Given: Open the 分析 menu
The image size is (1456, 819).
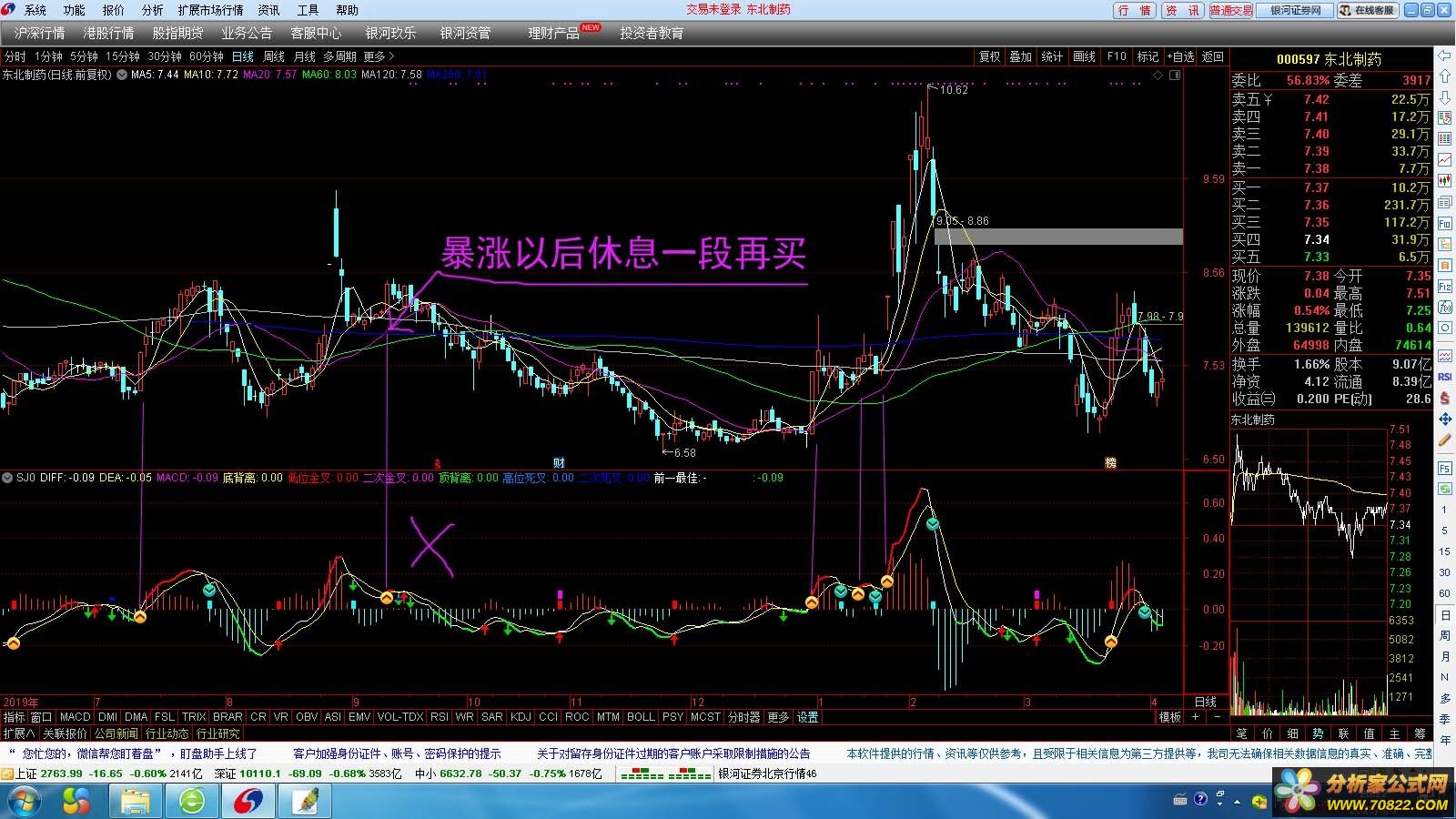Looking at the screenshot, I should [x=152, y=10].
